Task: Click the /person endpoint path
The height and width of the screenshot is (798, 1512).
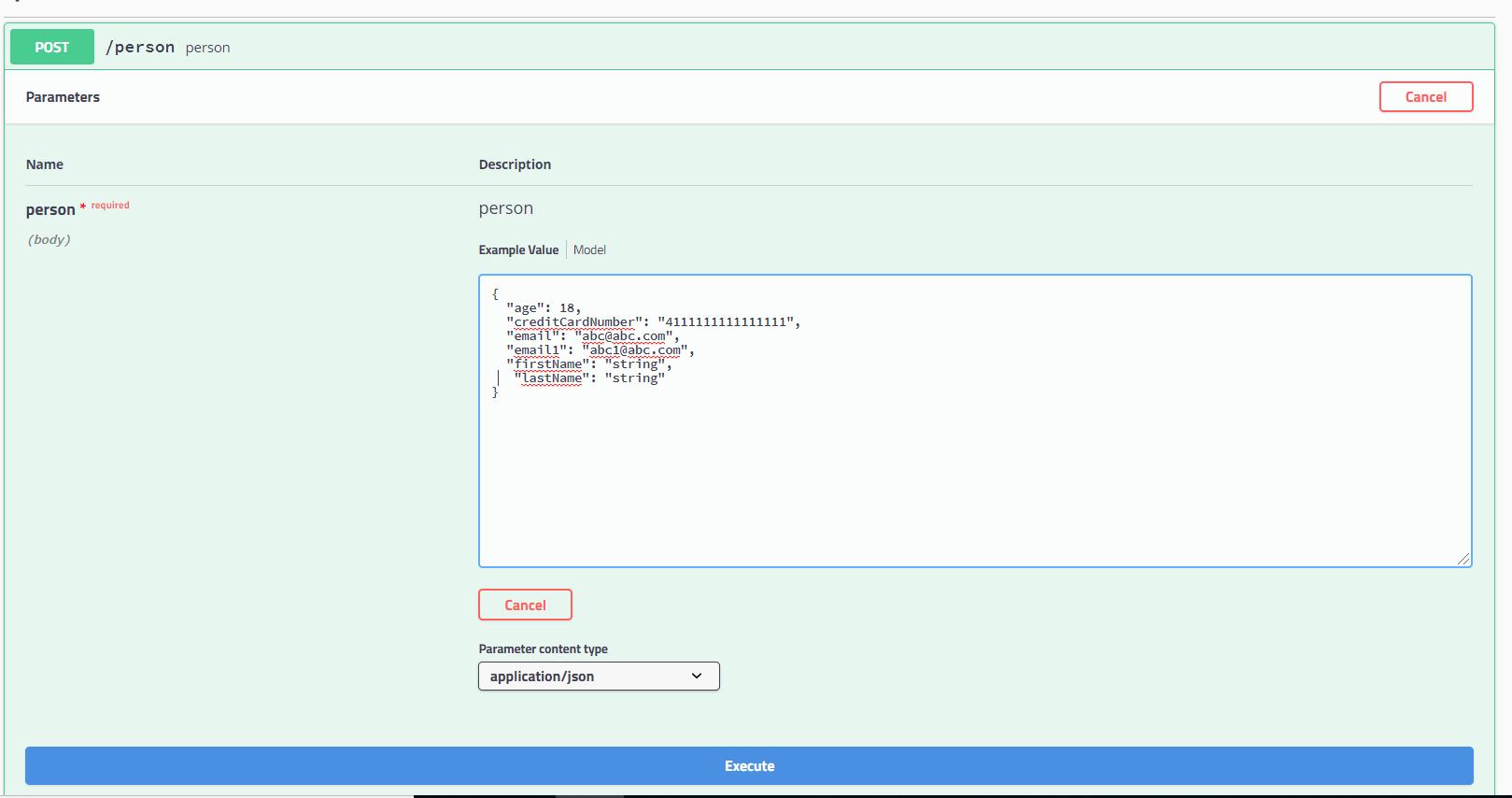Action: (140, 47)
